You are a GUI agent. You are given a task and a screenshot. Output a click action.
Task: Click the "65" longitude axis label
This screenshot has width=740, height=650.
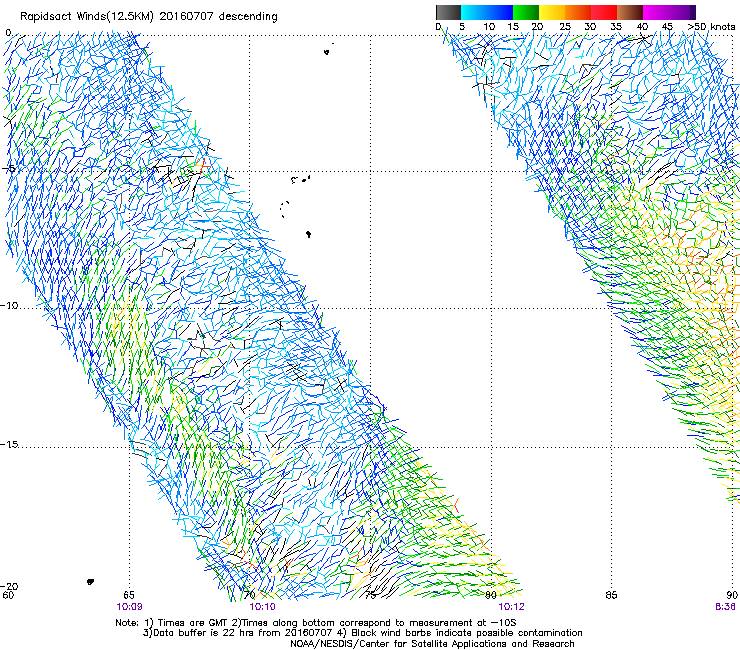point(129,595)
